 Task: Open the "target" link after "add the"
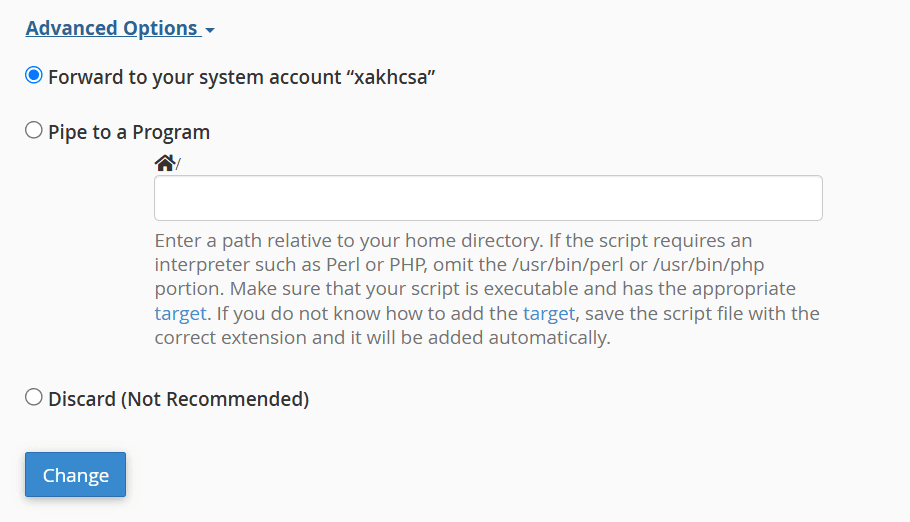pyautogui.click(x=549, y=313)
